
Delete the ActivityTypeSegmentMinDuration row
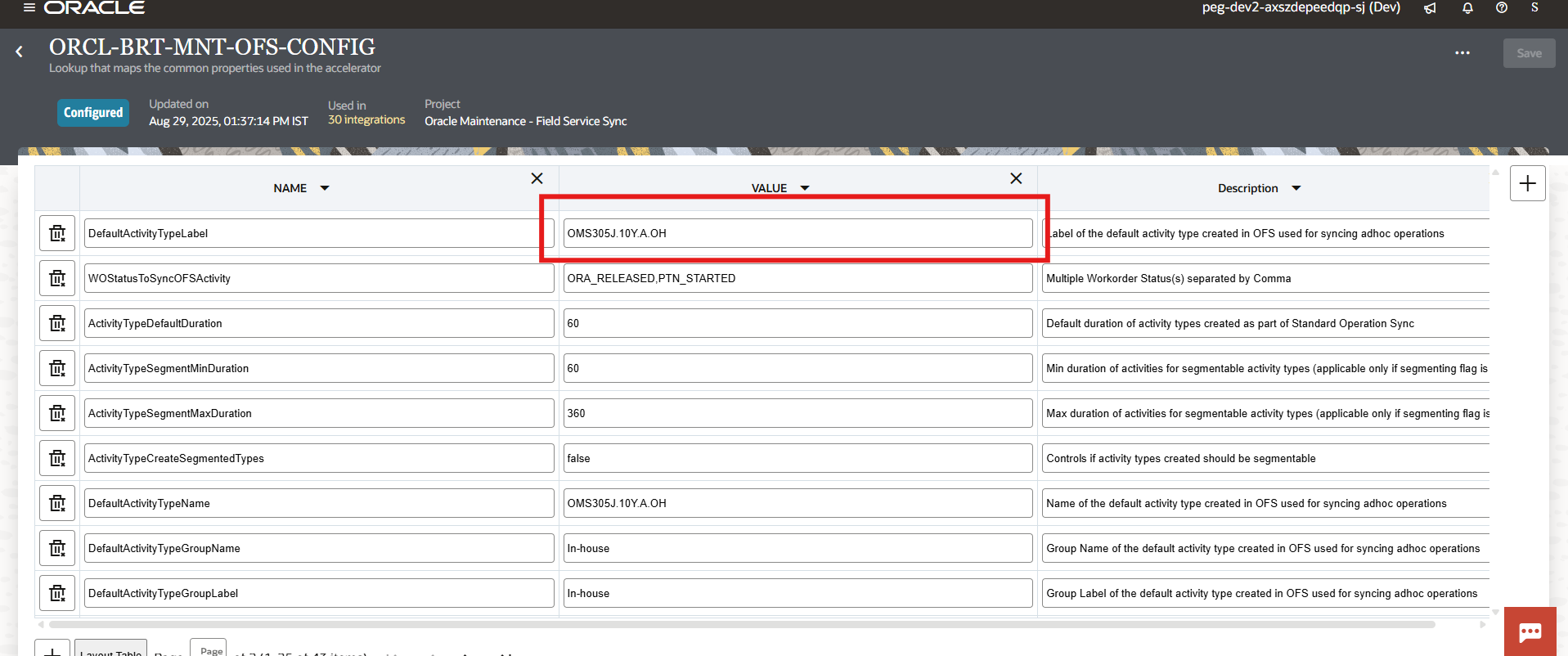(x=57, y=368)
